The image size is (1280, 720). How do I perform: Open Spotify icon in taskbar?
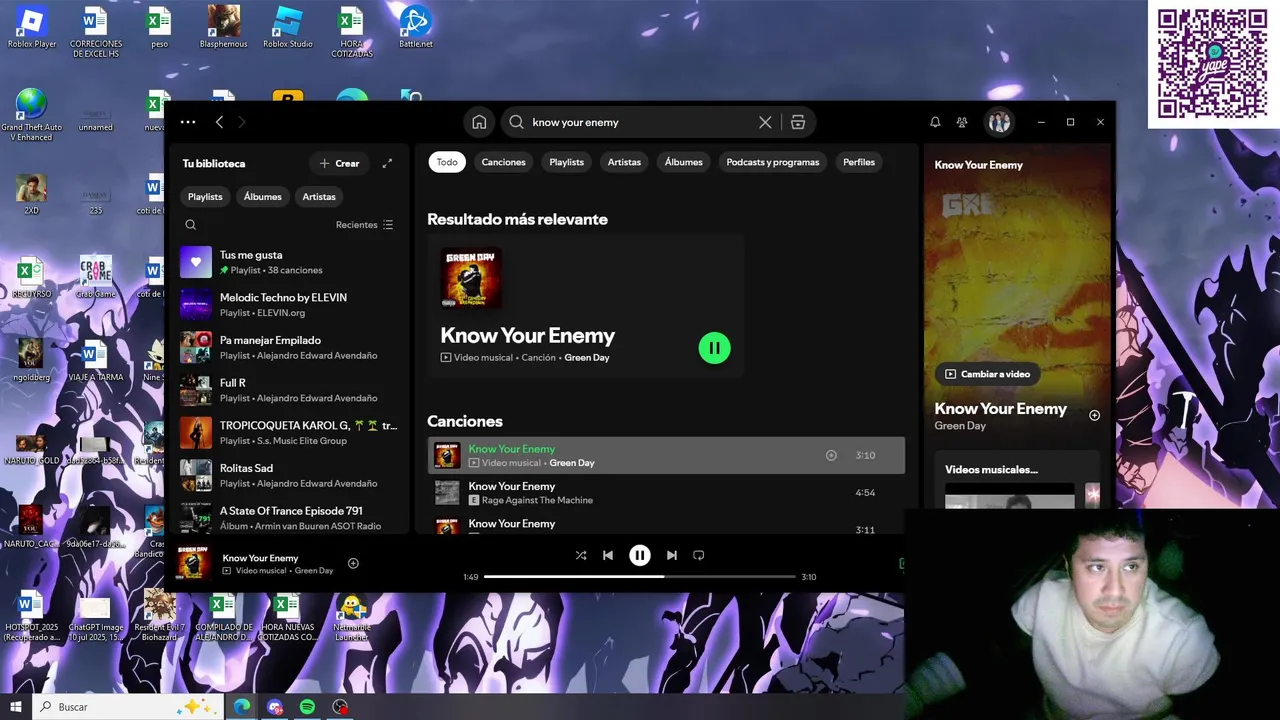tap(307, 707)
